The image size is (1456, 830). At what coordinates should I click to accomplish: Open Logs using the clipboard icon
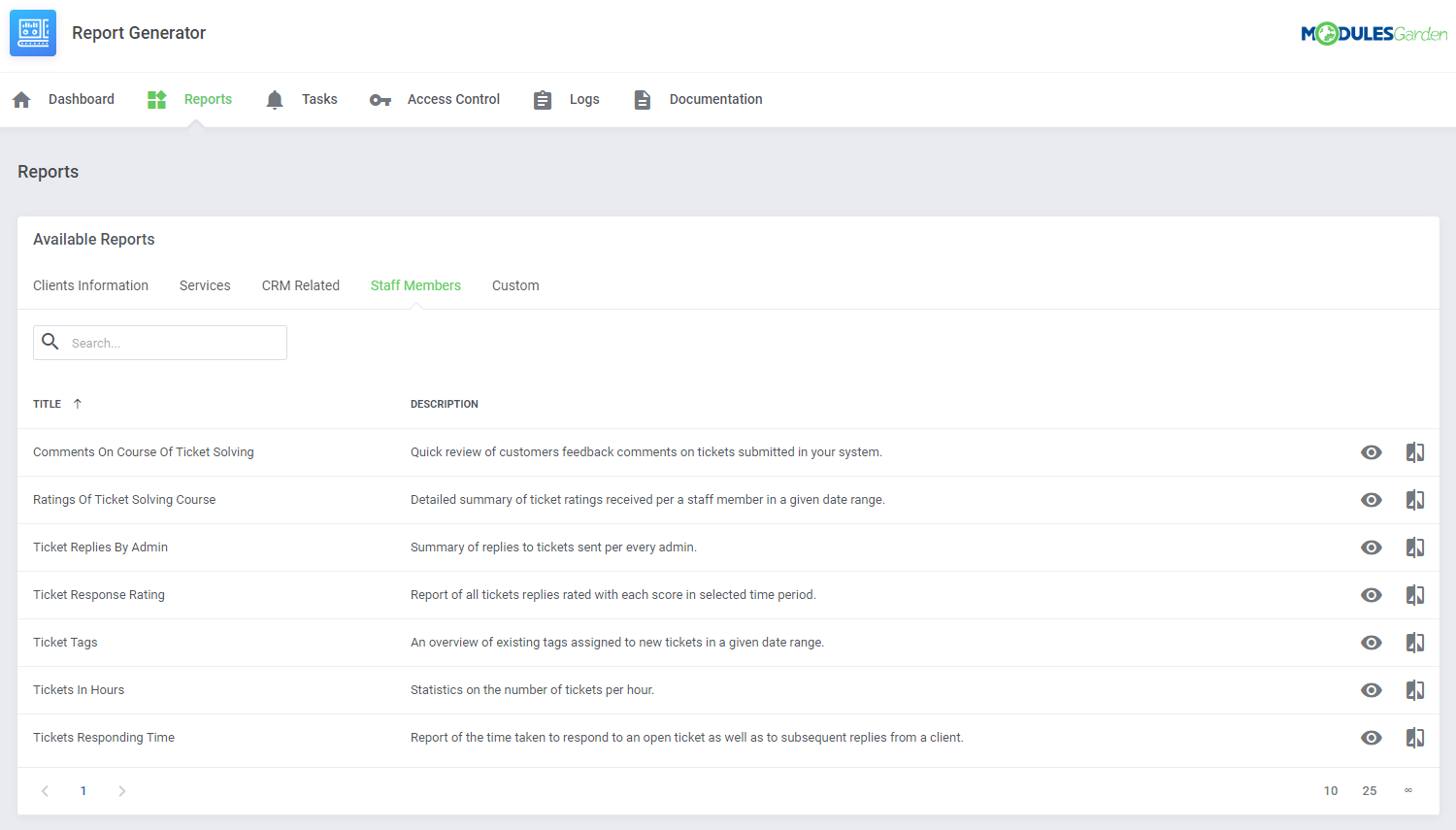(x=542, y=99)
